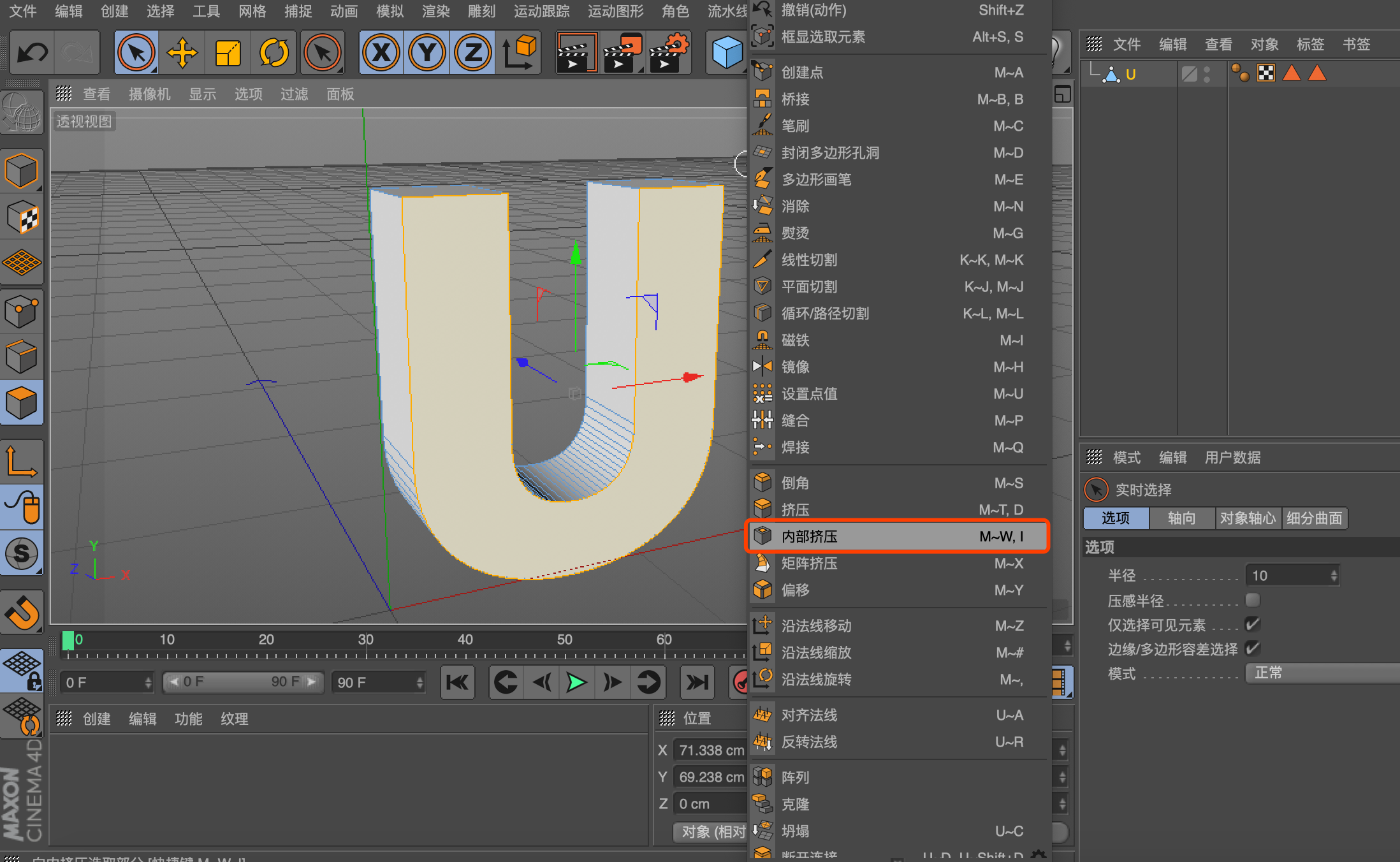Enable the 压感半径 checkbox
The height and width of the screenshot is (862, 1400).
click(1252, 600)
